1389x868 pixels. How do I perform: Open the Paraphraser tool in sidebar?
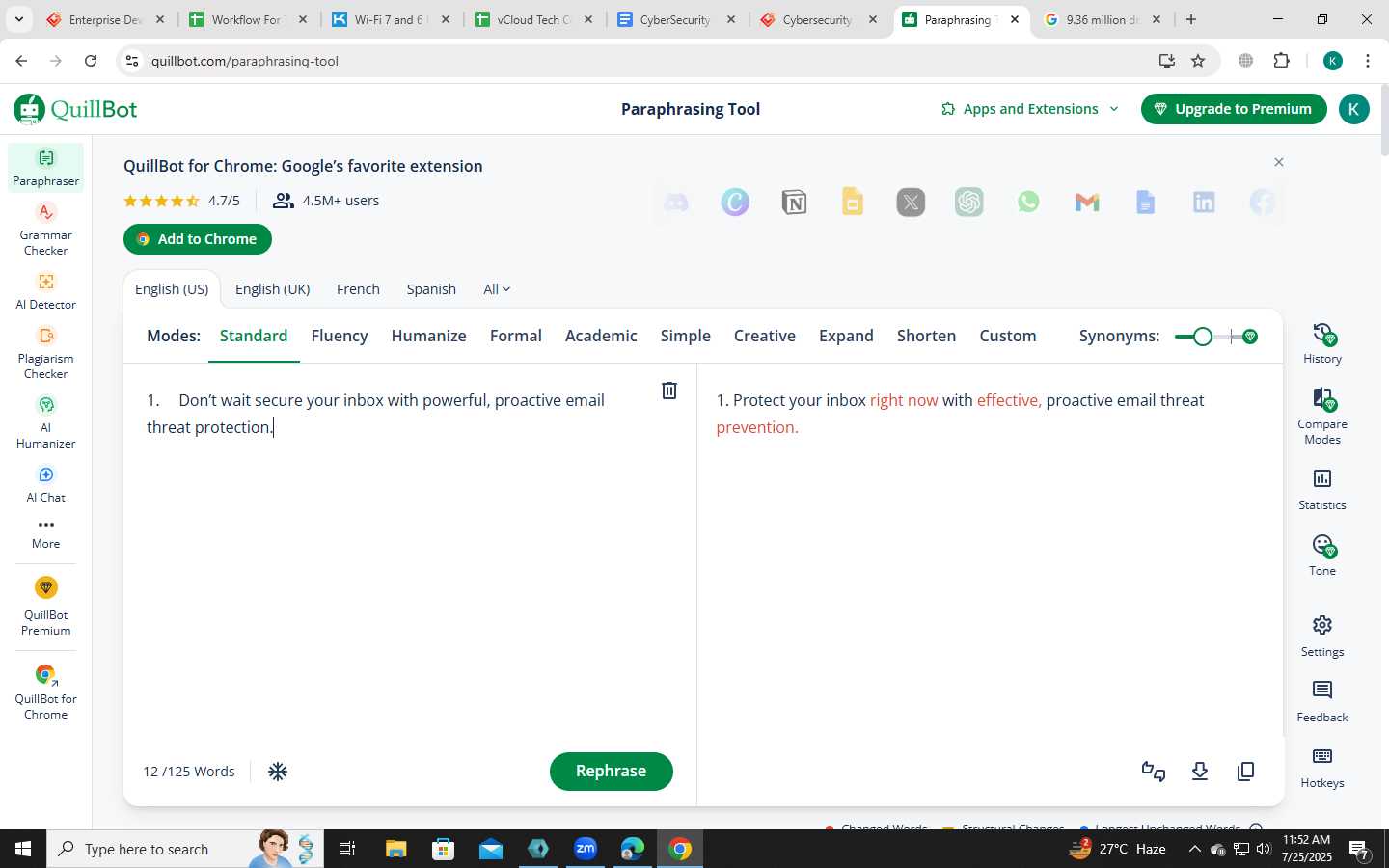45,168
